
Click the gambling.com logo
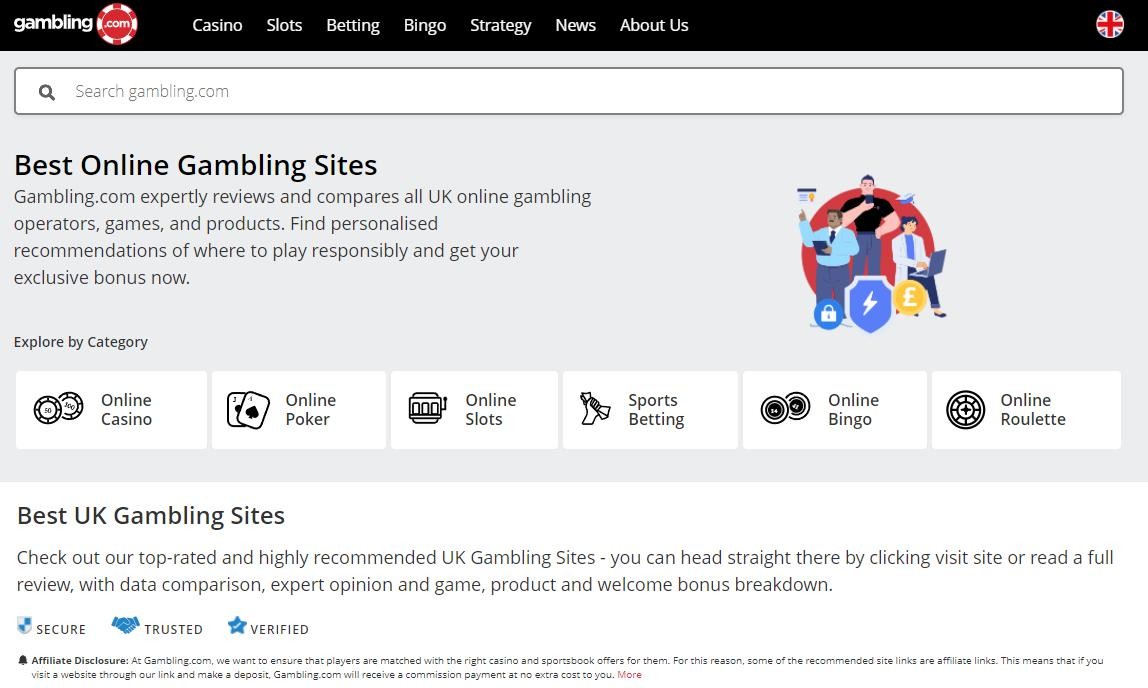(75, 24)
